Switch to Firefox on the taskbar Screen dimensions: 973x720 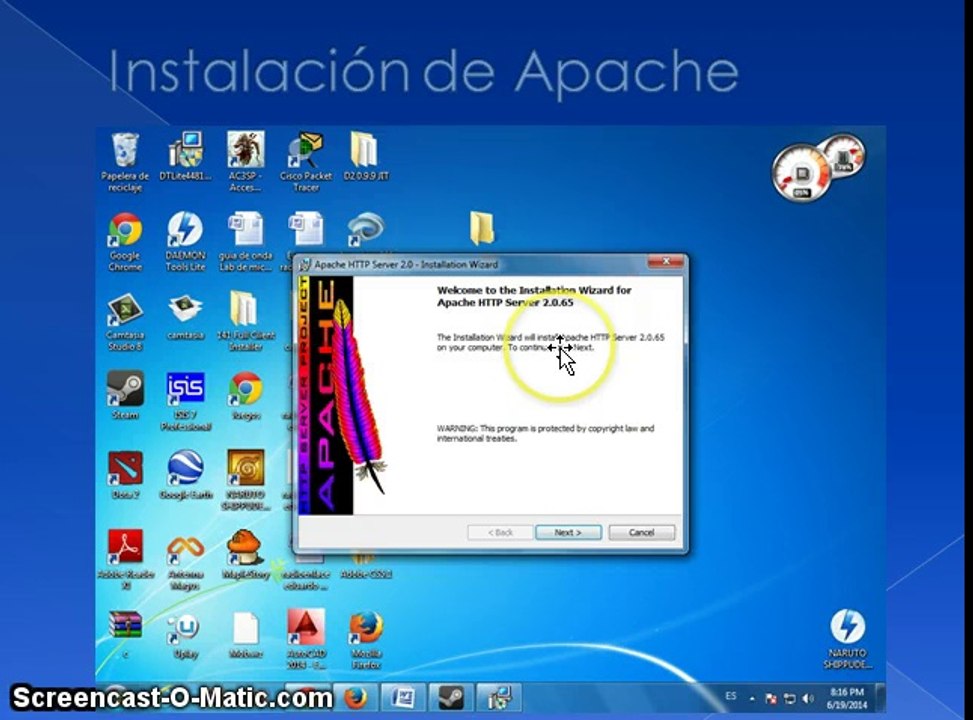point(355,698)
